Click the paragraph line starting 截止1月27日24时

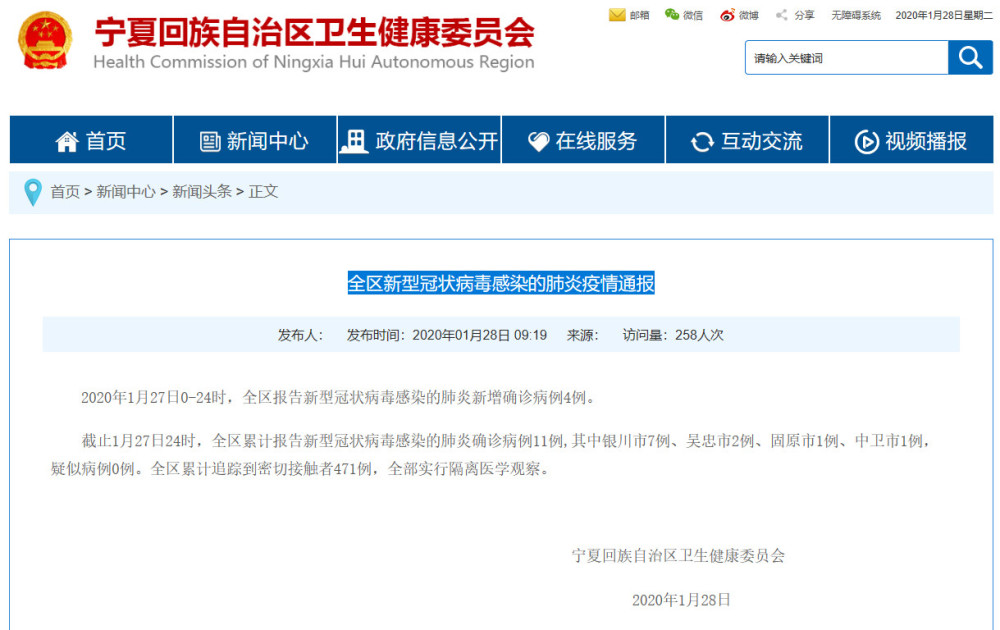(506, 441)
